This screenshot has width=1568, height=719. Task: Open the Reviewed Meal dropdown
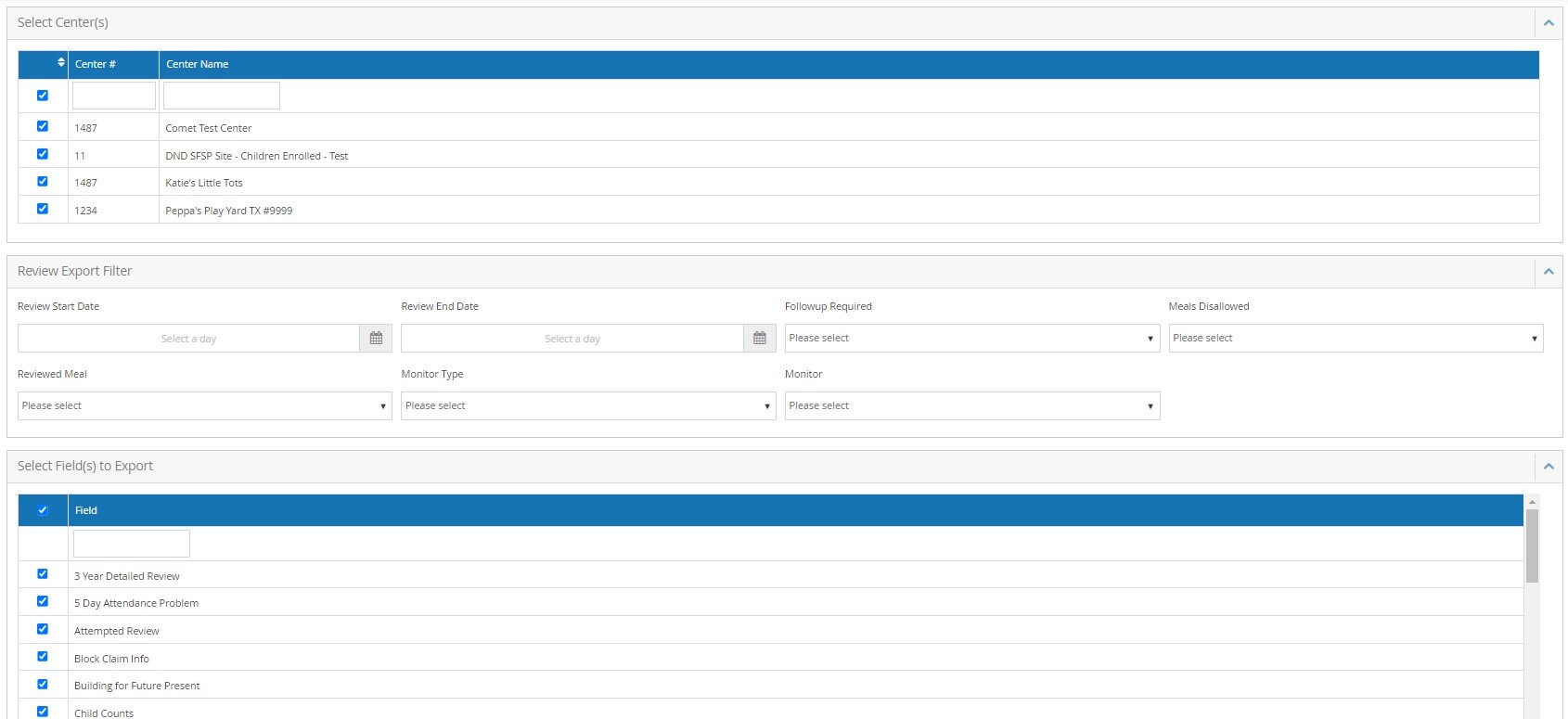204,406
